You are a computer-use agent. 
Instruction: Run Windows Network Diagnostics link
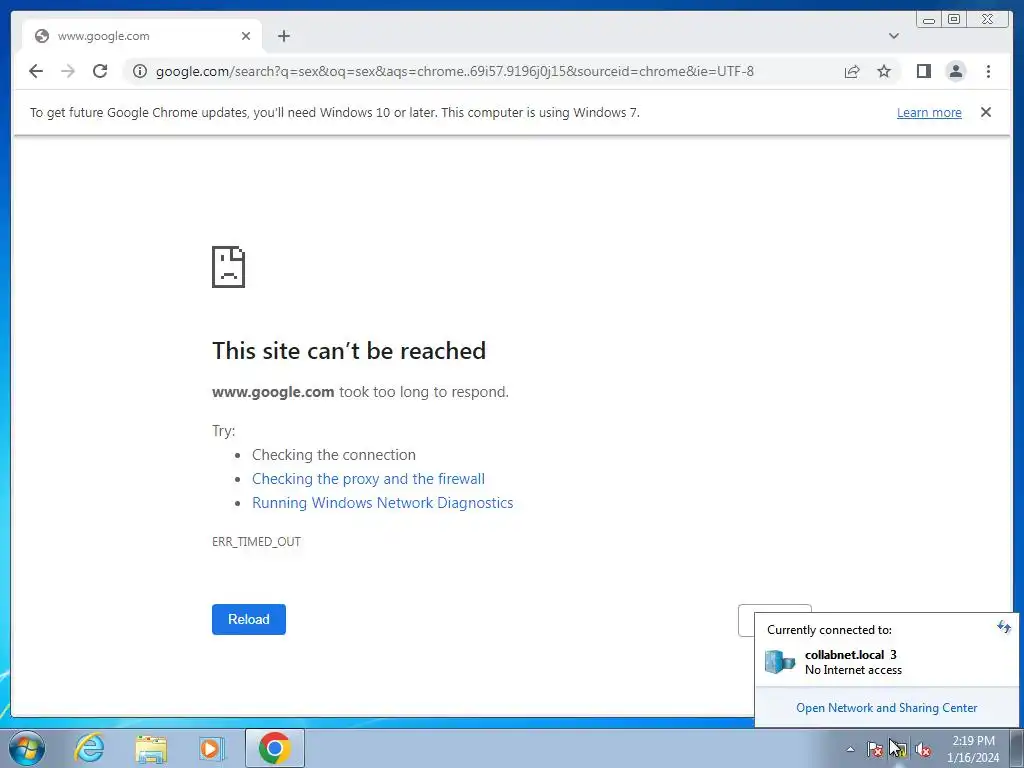click(x=383, y=503)
